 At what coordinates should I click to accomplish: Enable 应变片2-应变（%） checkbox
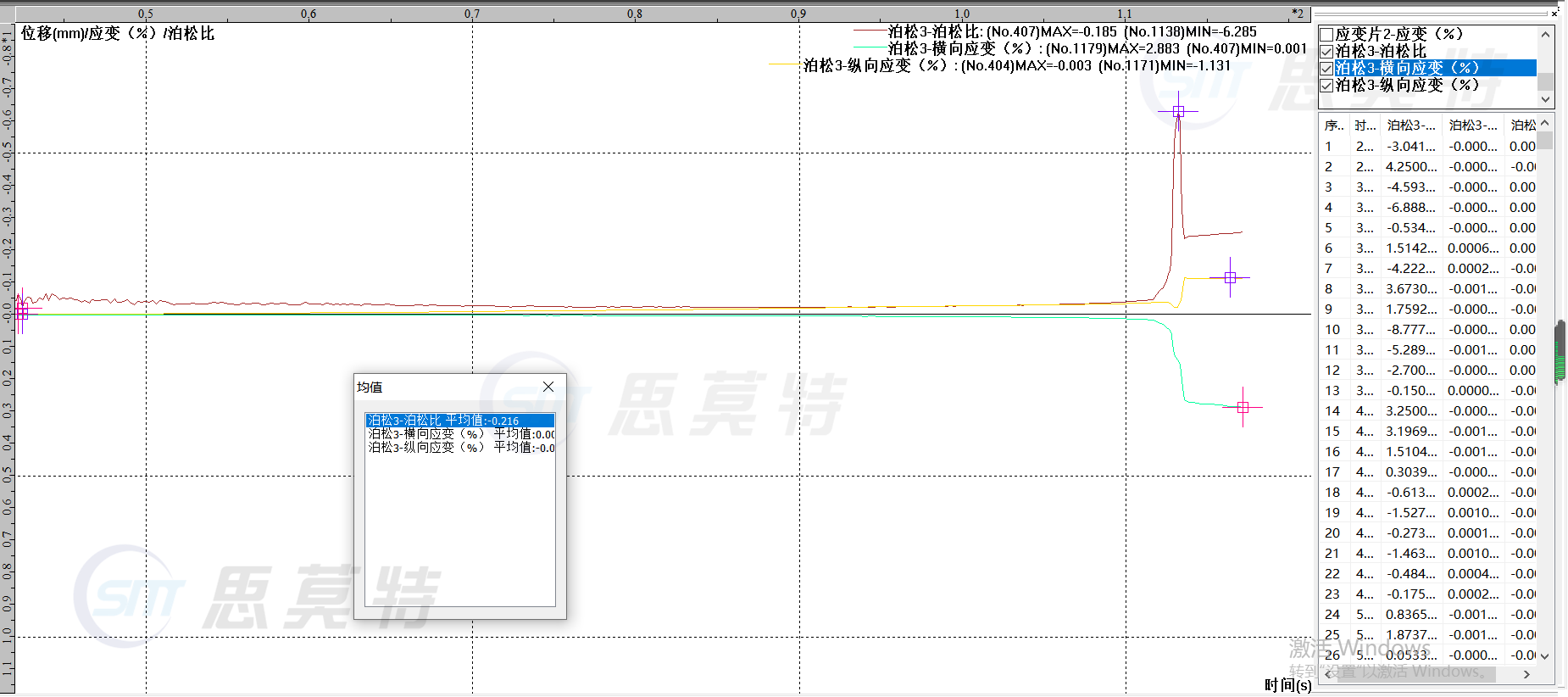click(x=1327, y=35)
